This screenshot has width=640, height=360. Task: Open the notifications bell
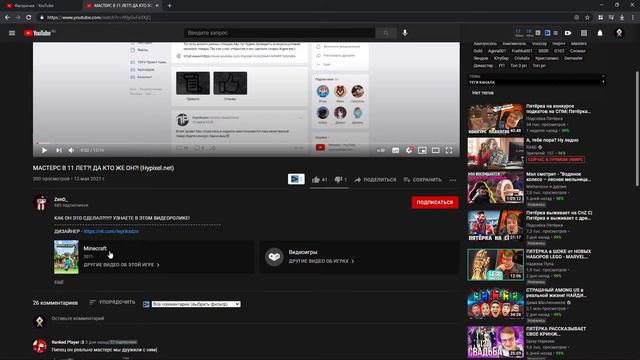(600, 33)
